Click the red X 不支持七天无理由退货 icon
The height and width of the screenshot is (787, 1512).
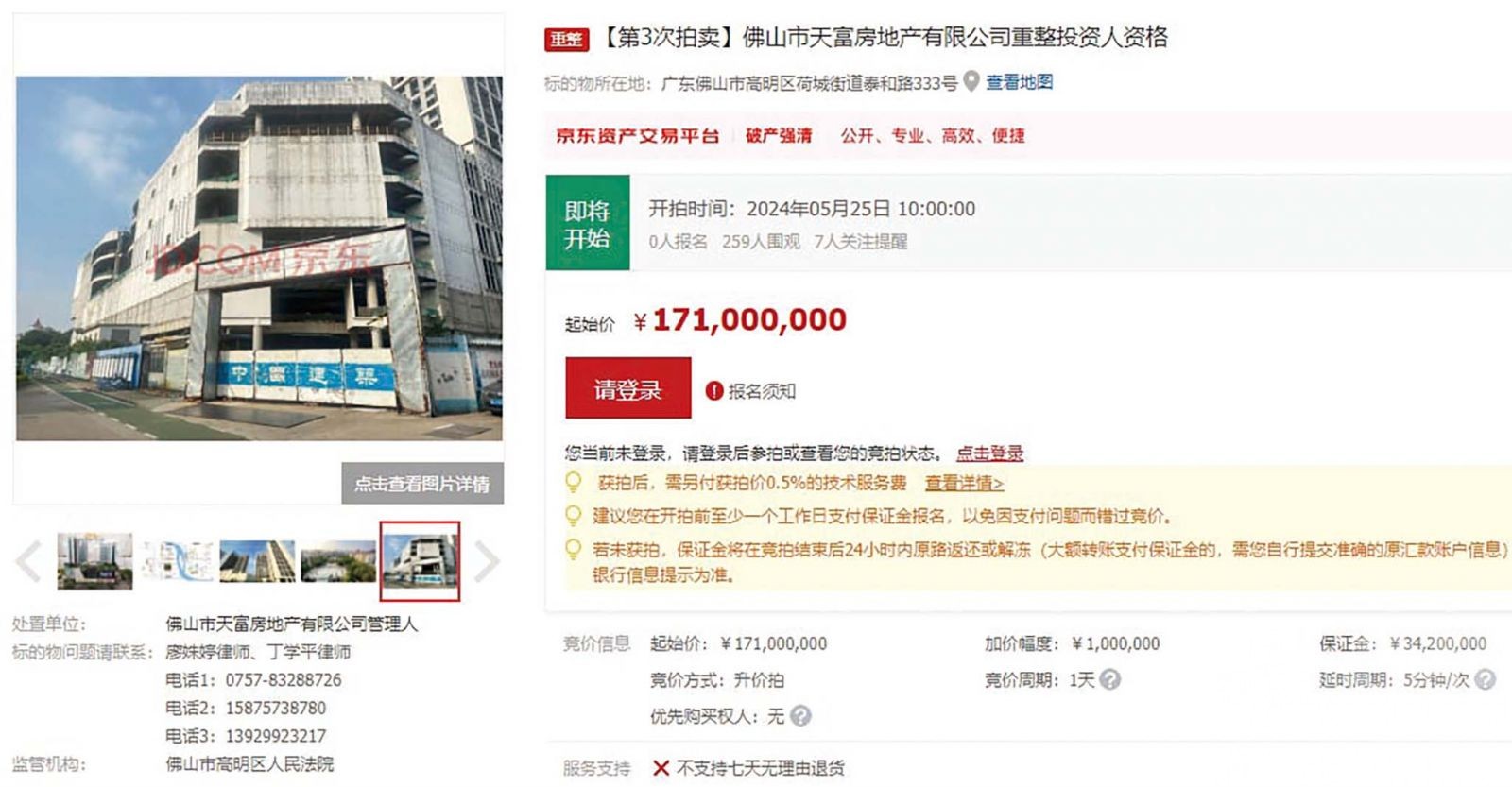click(x=661, y=768)
